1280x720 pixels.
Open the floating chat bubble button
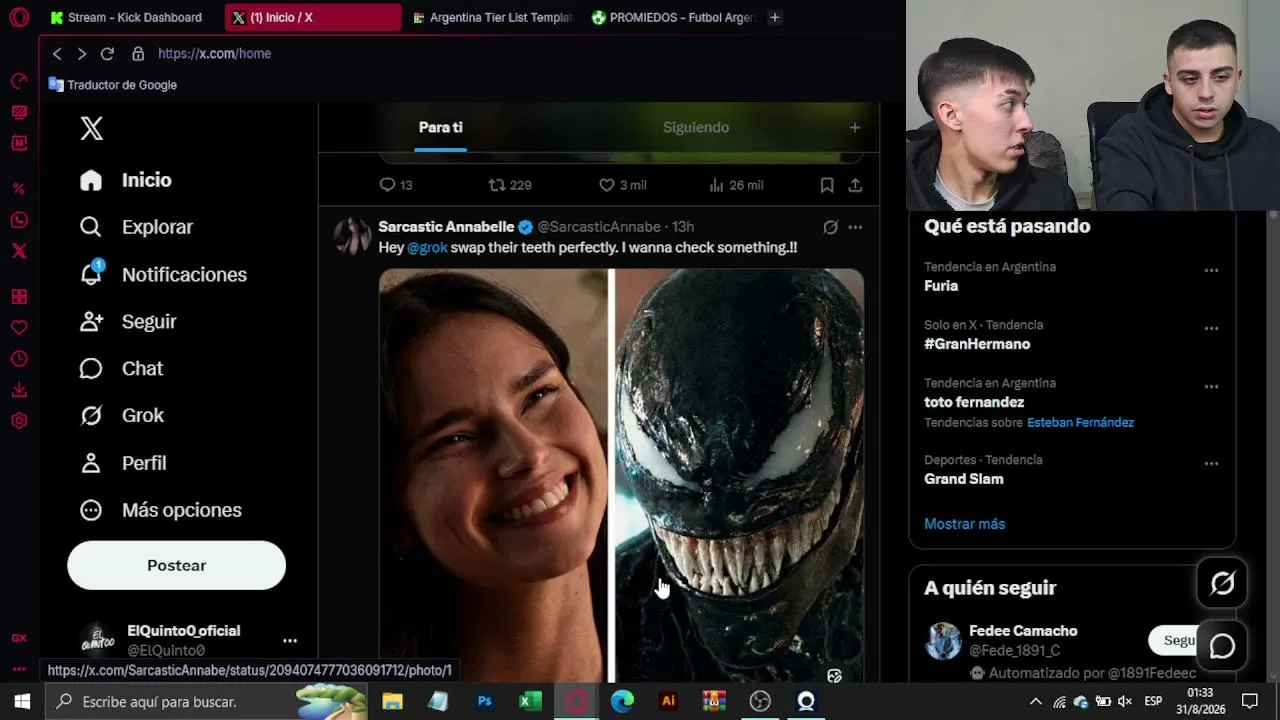coord(1222,646)
